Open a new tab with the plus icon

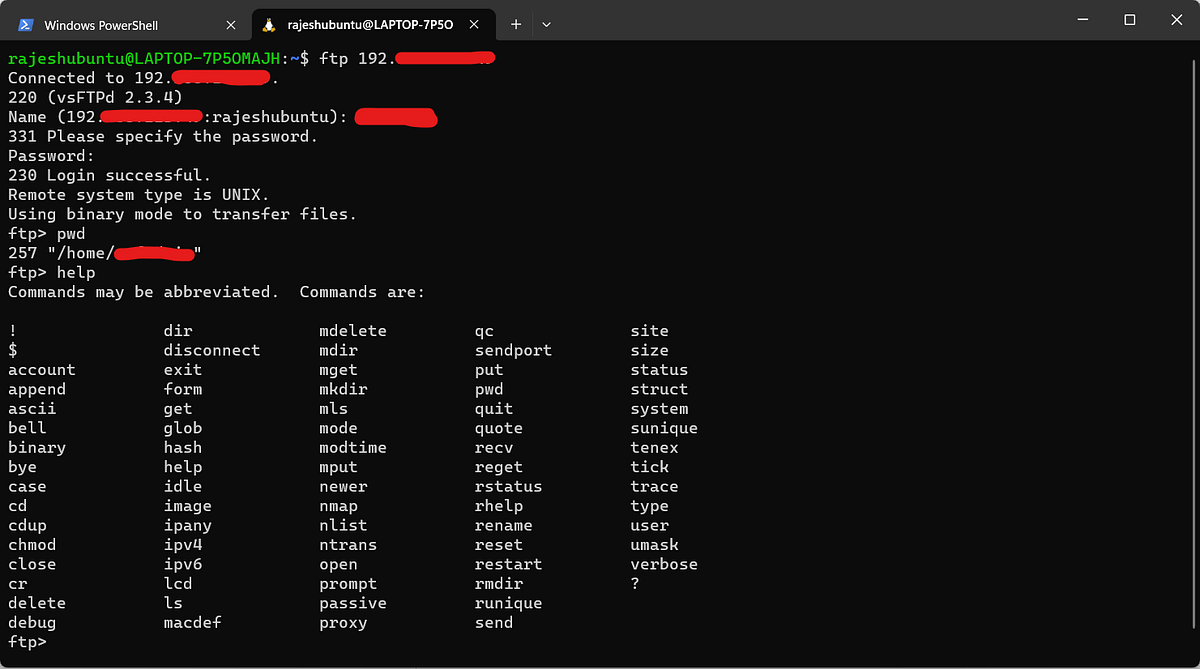pos(516,24)
